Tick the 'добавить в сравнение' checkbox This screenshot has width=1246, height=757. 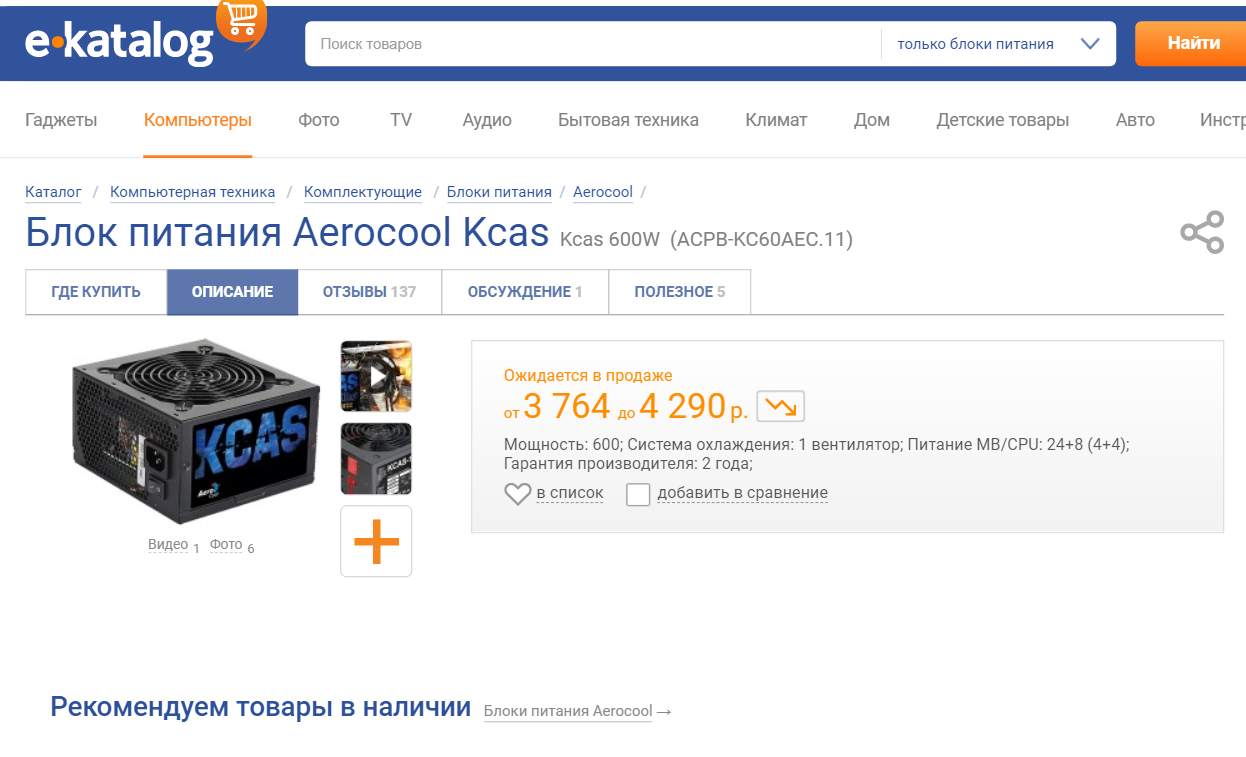tap(638, 494)
